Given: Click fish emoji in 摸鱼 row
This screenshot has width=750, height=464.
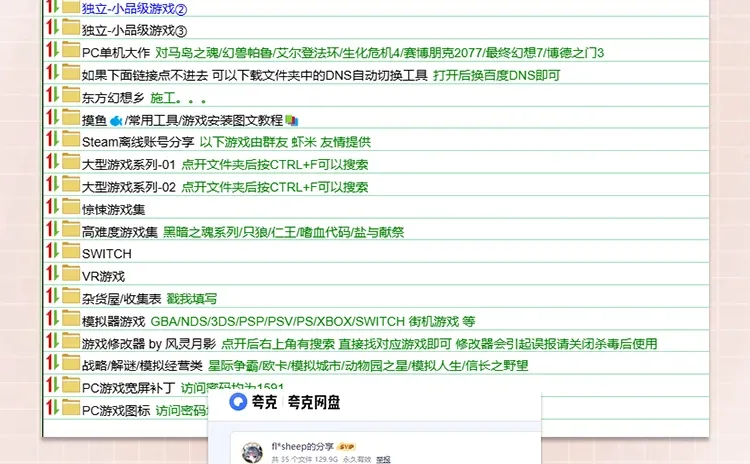Looking at the screenshot, I should (116, 121).
